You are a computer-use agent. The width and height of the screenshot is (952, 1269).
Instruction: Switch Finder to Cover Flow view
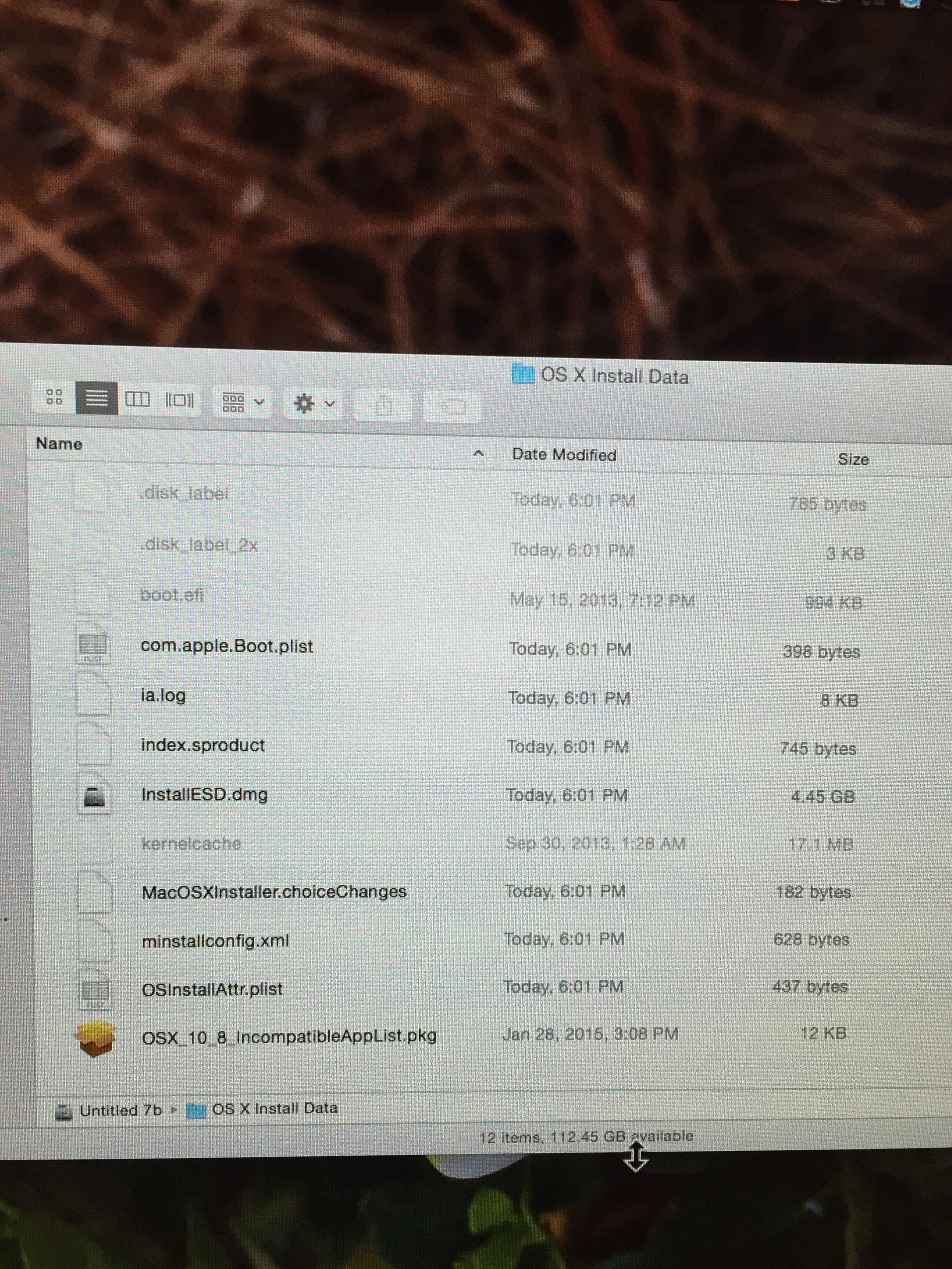(x=180, y=400)
